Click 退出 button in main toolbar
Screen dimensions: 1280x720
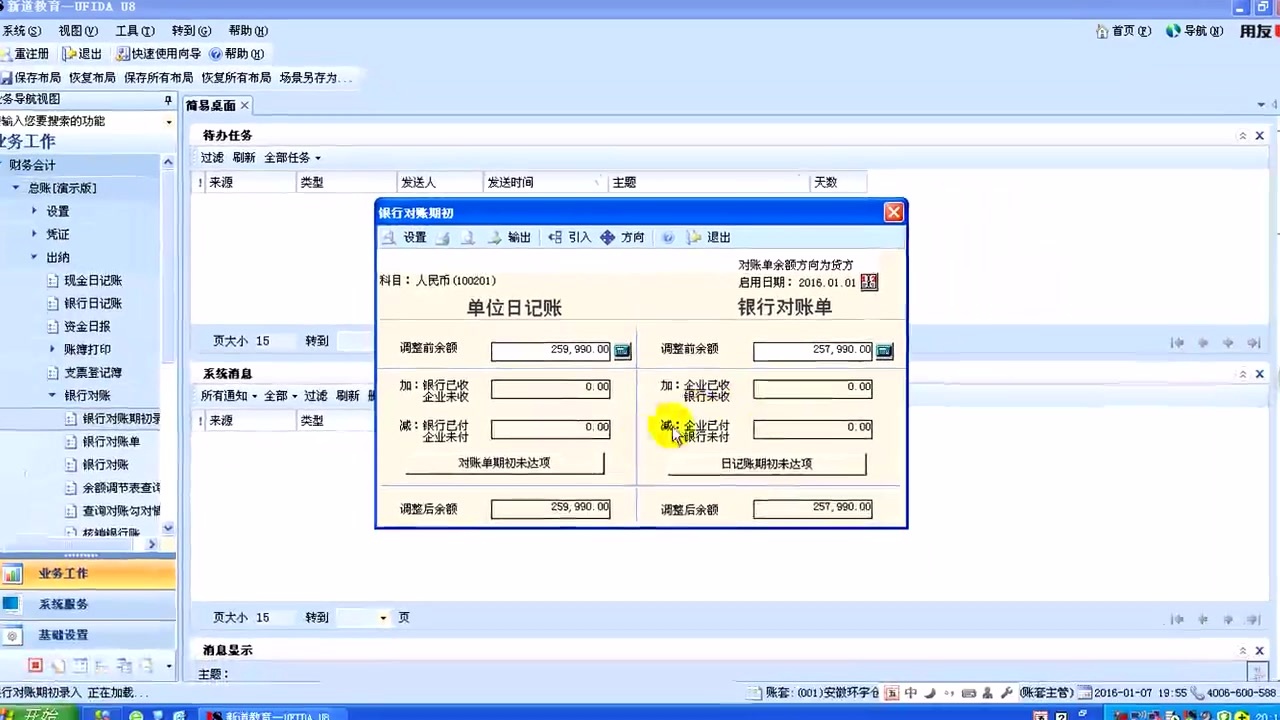83,54
